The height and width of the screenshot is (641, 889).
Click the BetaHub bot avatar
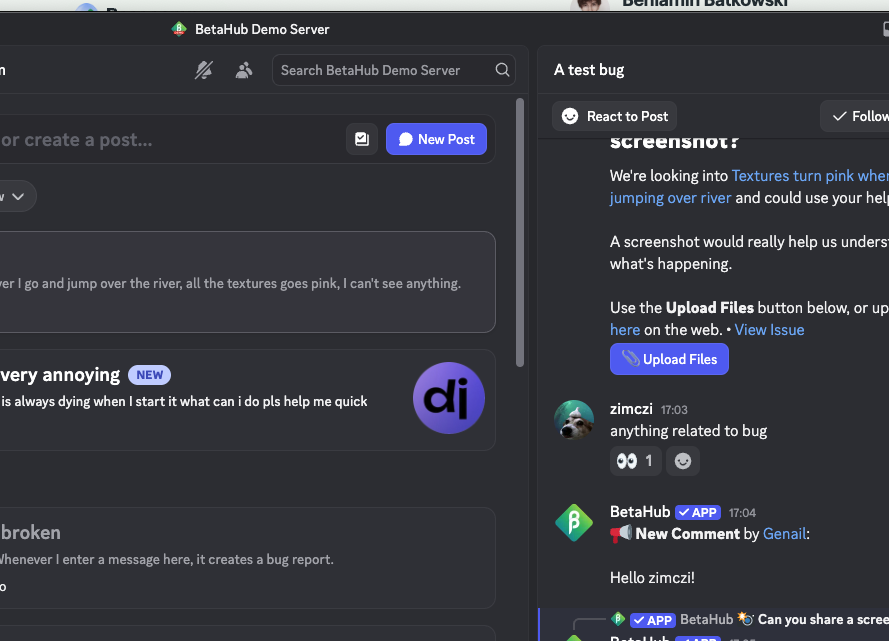[574, 523]
